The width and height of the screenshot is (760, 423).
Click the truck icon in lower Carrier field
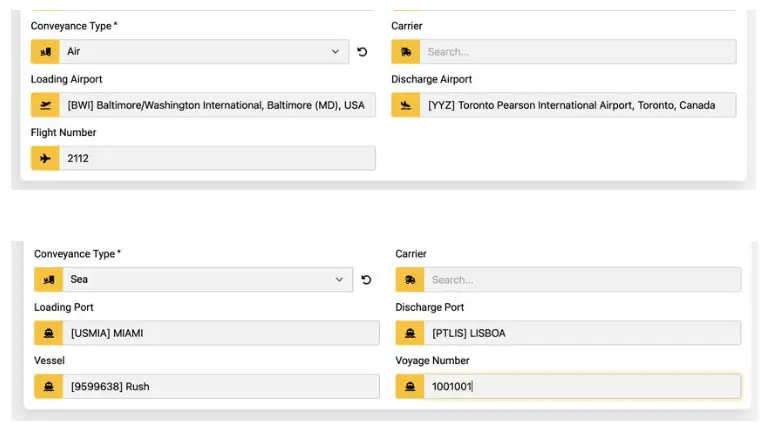[410, 280]
